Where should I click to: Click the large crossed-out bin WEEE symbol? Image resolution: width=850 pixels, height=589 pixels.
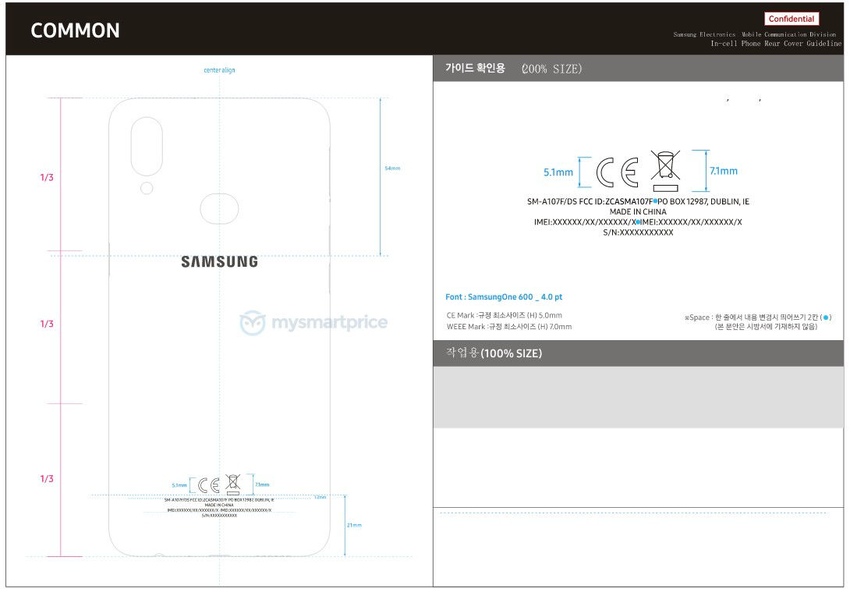665,171
